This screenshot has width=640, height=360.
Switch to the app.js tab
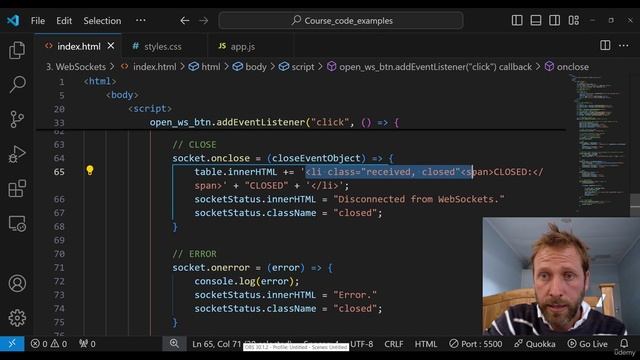tap(242, 47)
